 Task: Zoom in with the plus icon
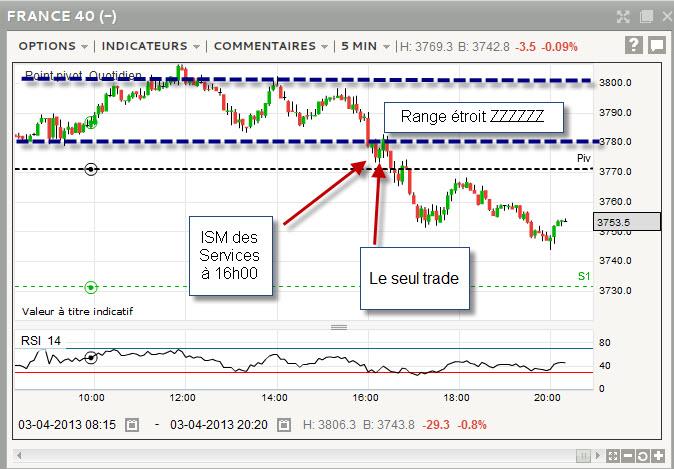[658, 456]
